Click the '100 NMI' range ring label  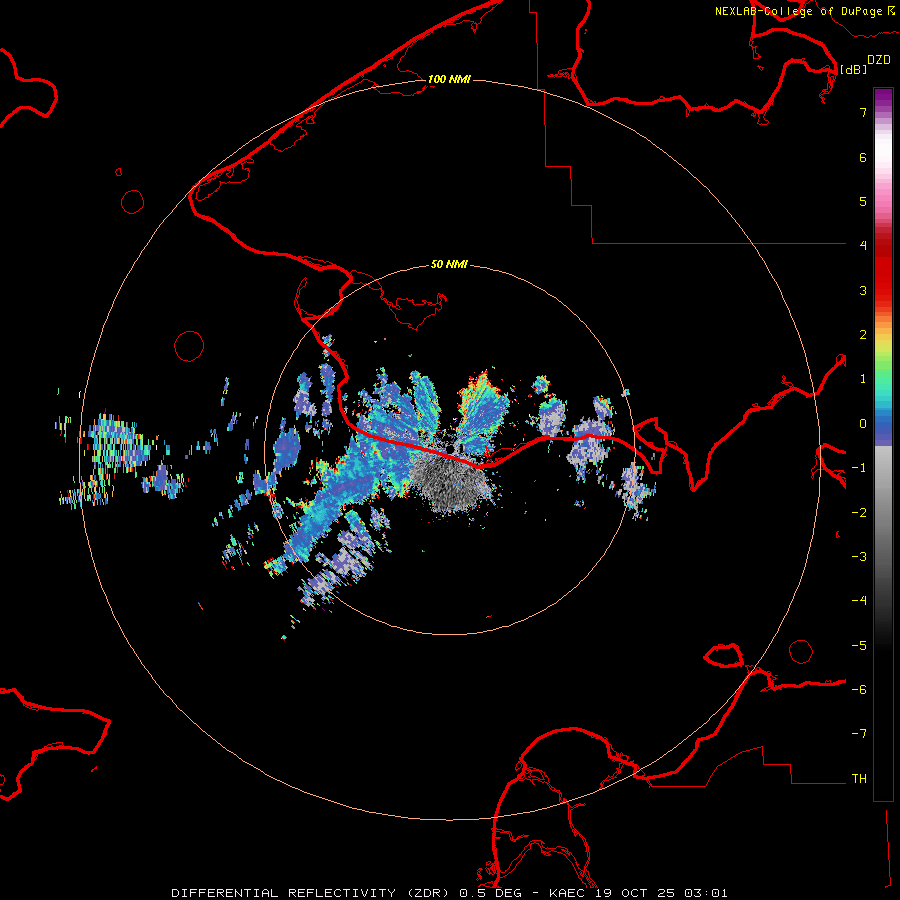click(449, 79)
